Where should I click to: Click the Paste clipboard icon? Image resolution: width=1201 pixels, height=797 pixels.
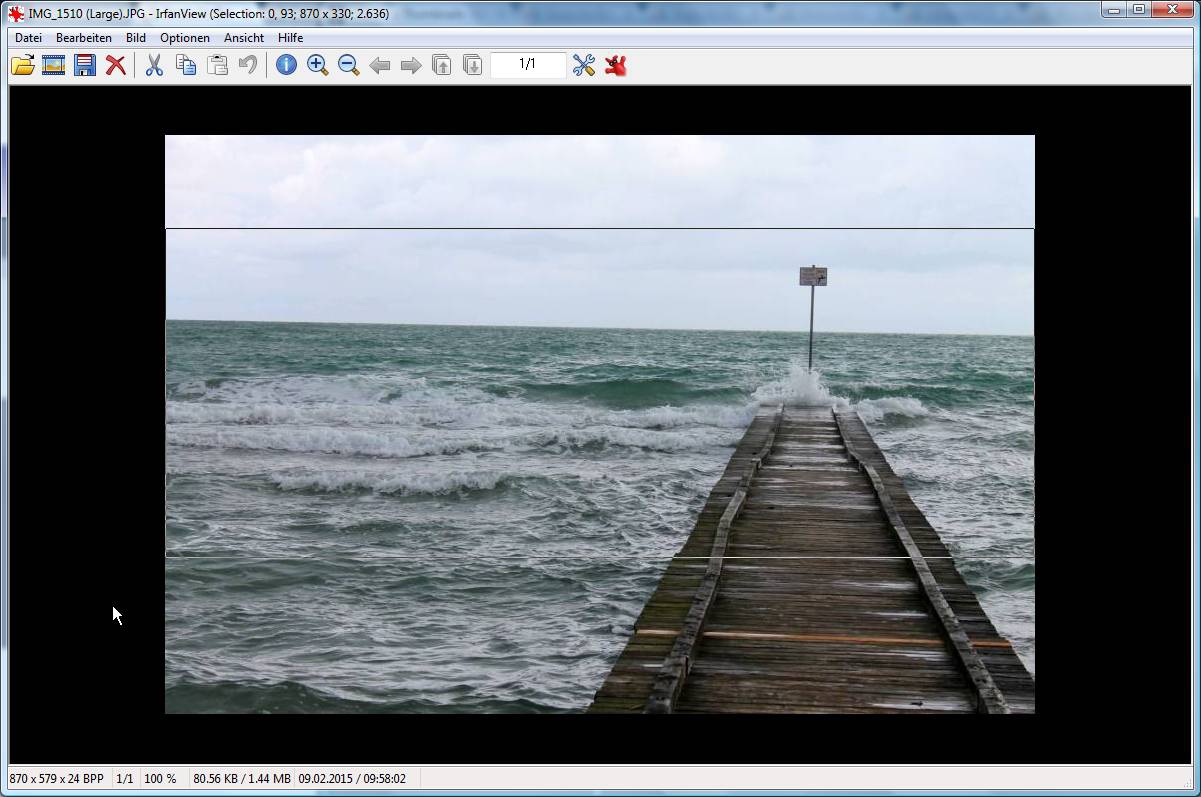217,65
